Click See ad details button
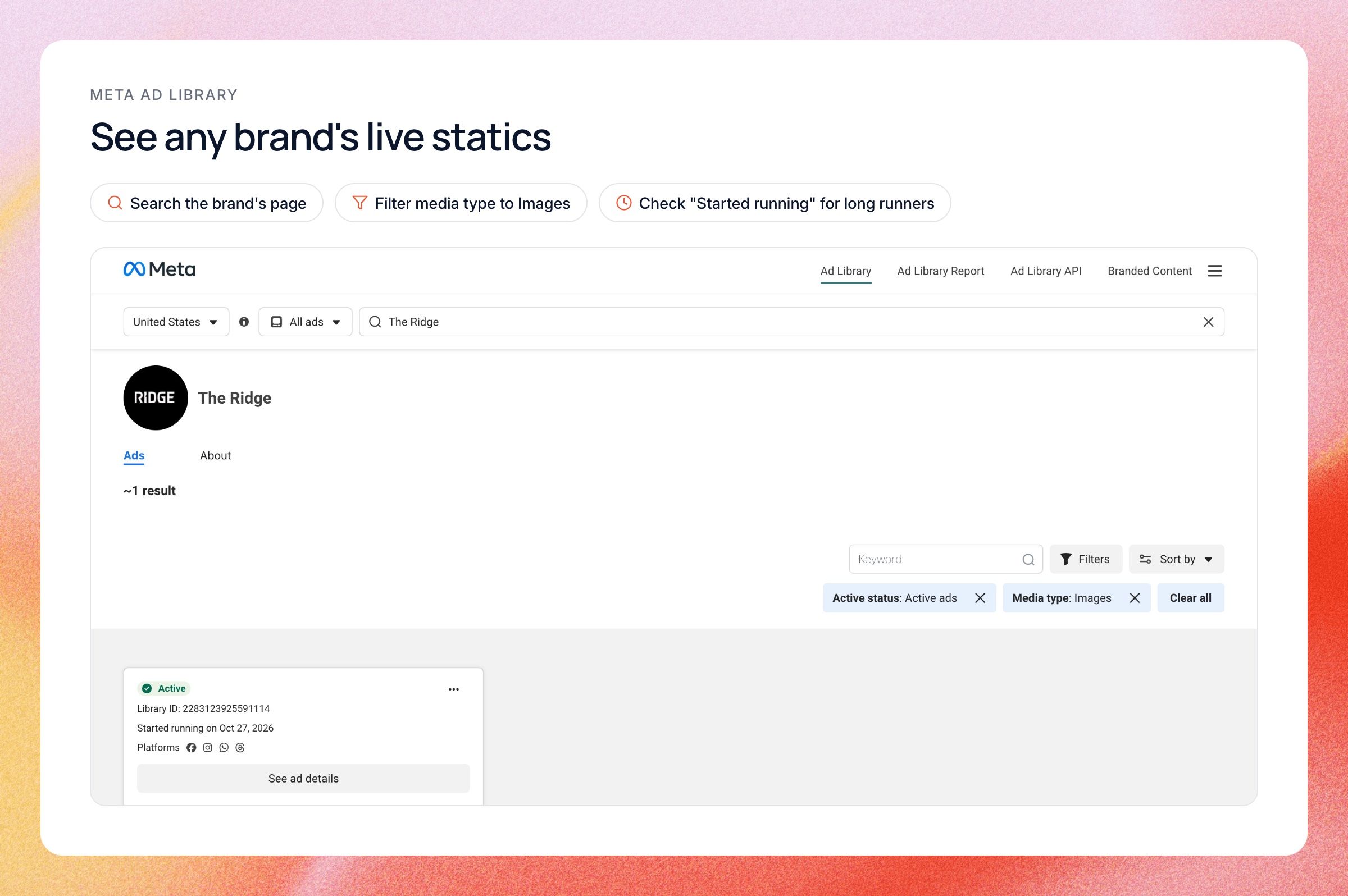This screenshot has height=896, width=1348. [303, 778]
